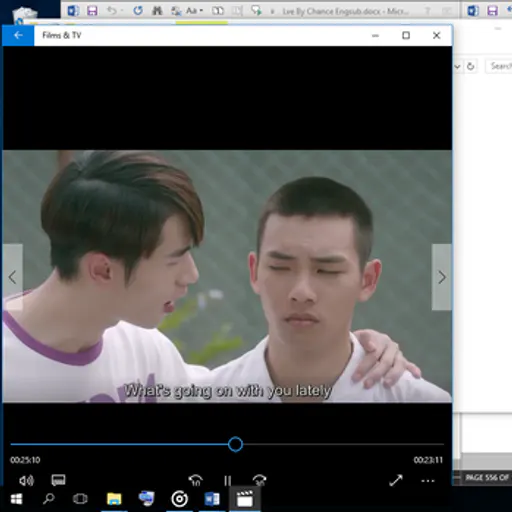Click binoculars Find icon in Word
This screenshot has height=512, width=512.
157,11
